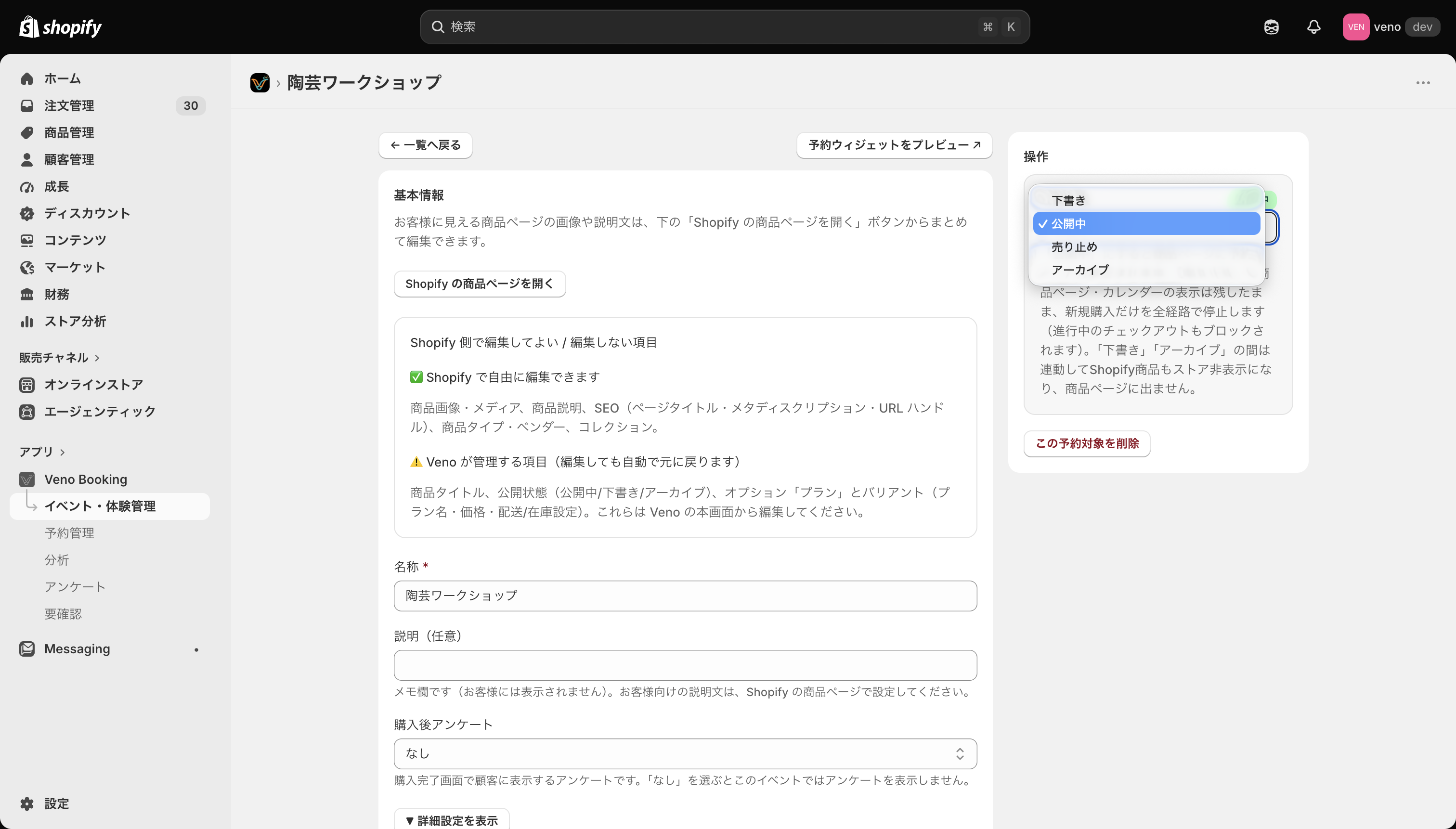Click the Online Store (オンラインストア) icon
The width and height of the screenshot is (1456, 829).
[27, 385]
